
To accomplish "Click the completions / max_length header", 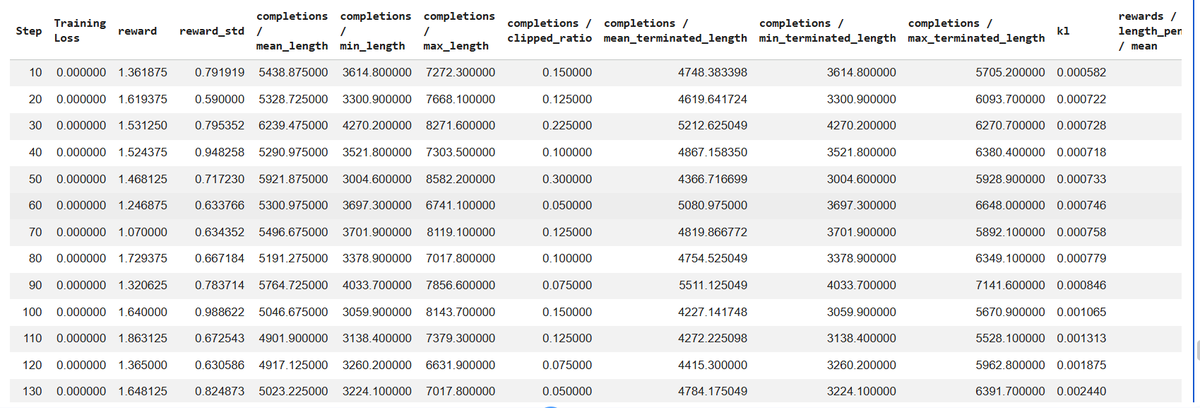I will 459,31.
